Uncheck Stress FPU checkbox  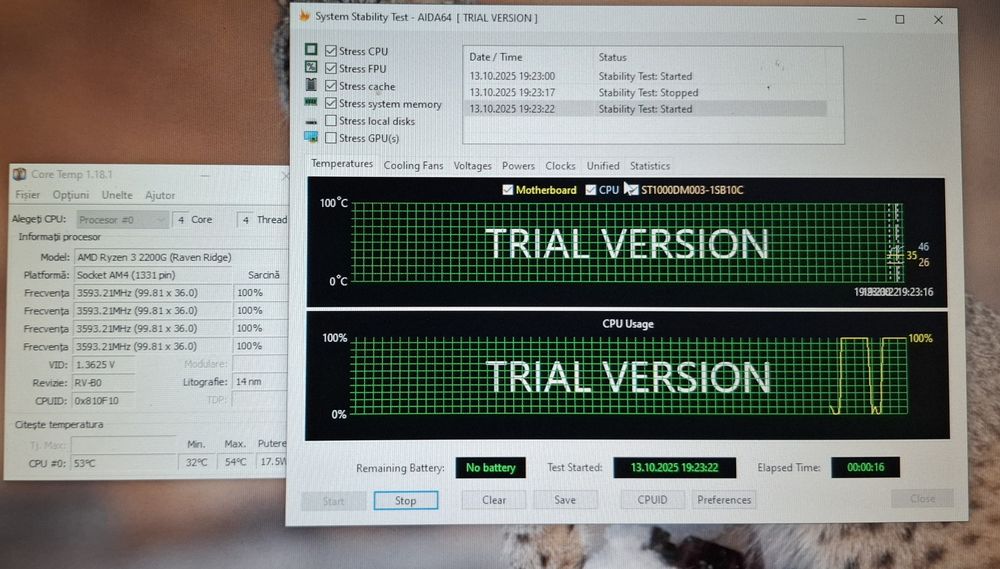click(x=330, y=68)
